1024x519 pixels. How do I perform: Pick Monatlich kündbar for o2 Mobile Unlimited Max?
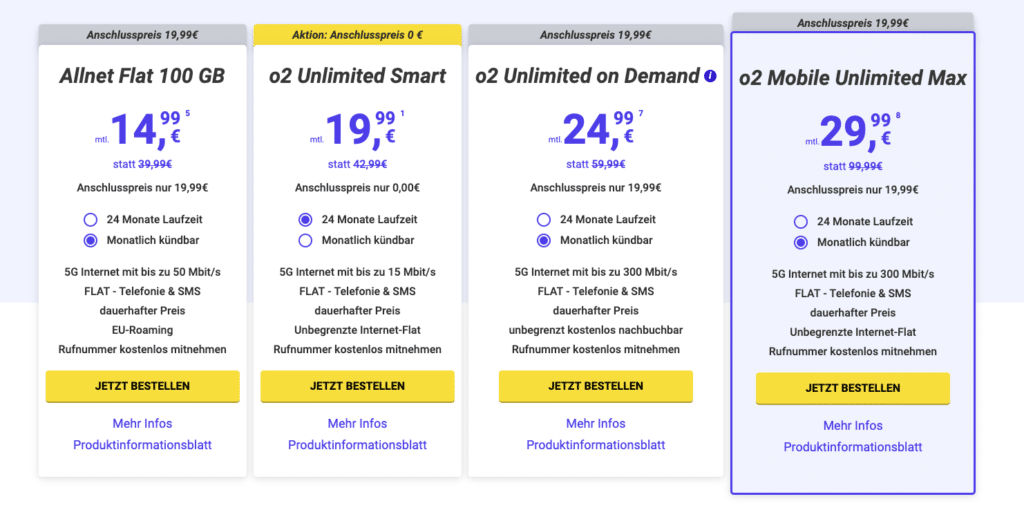[801, 242]
